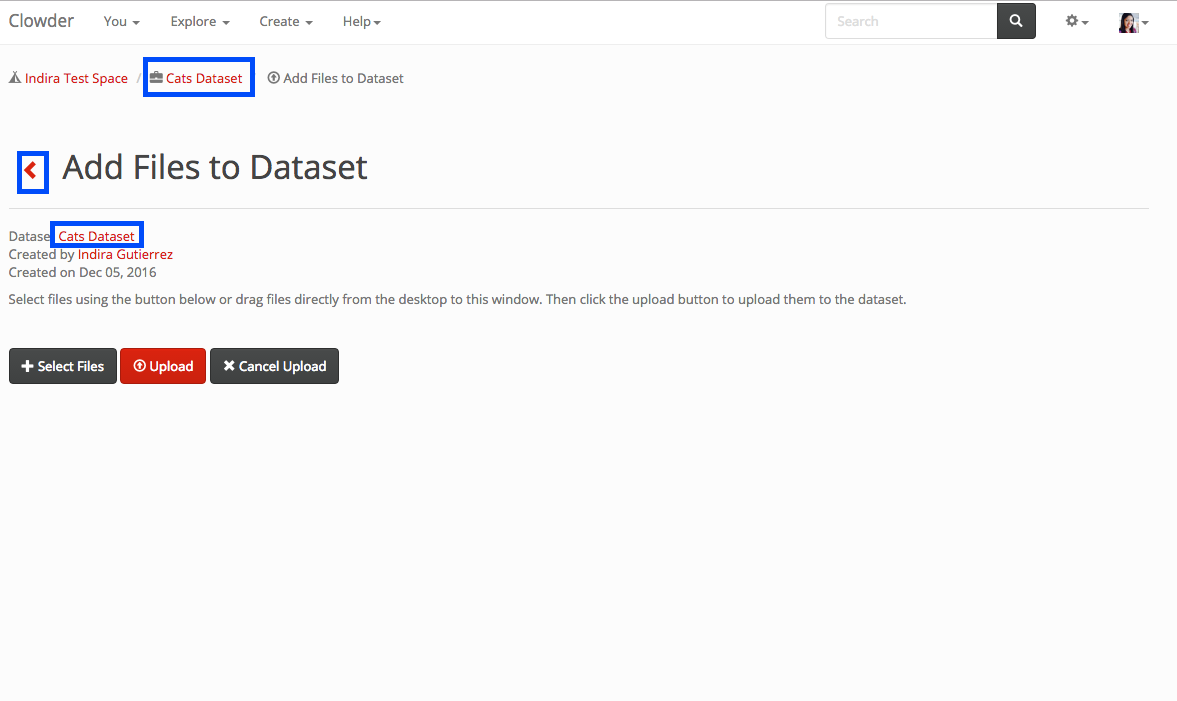Viewport: 1177px width, 701px height.
Task: Open the gear settings menu
Action: (1076, 21)
